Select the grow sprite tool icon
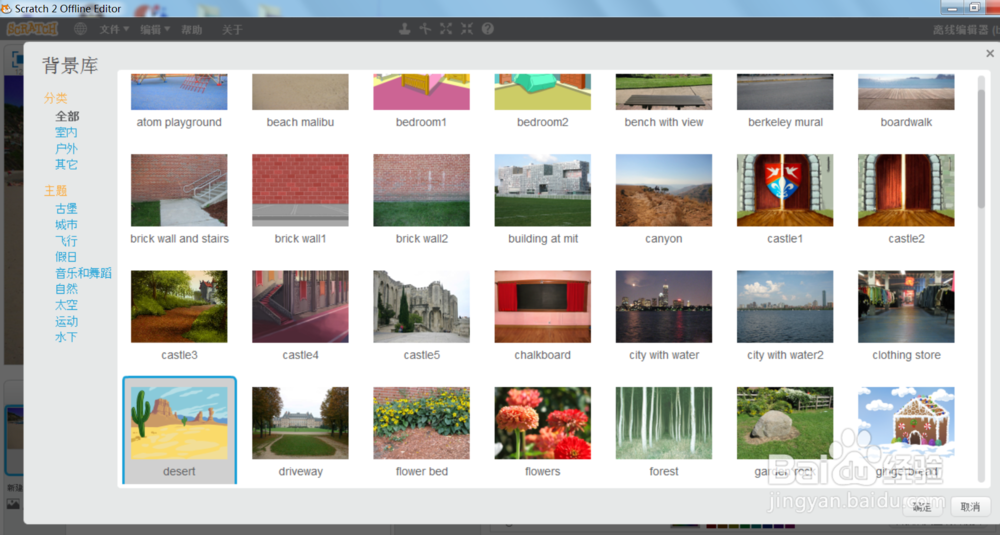 (x=446, y=29)
